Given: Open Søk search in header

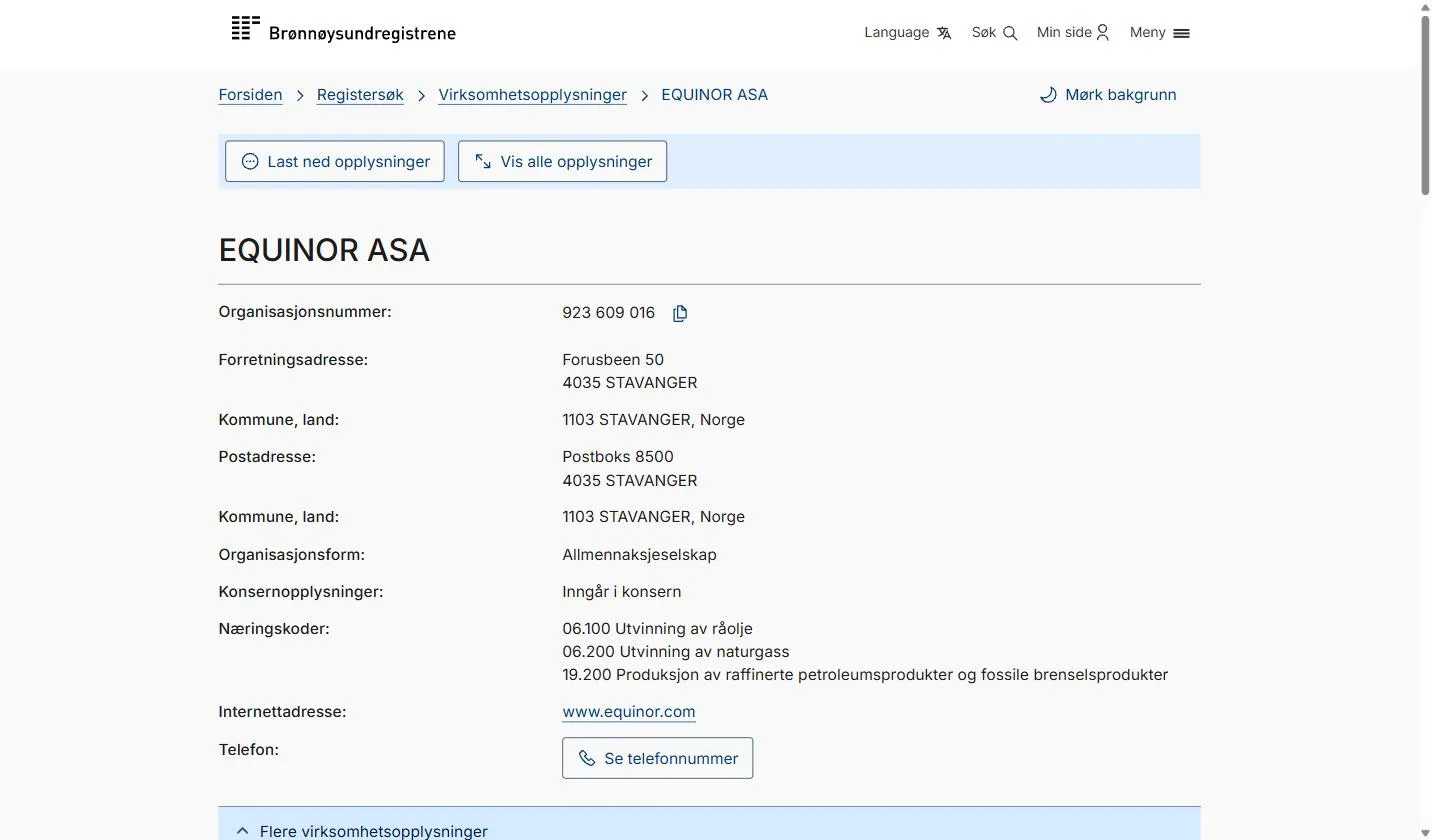Looking at the screenshot, I should point(994,33).
